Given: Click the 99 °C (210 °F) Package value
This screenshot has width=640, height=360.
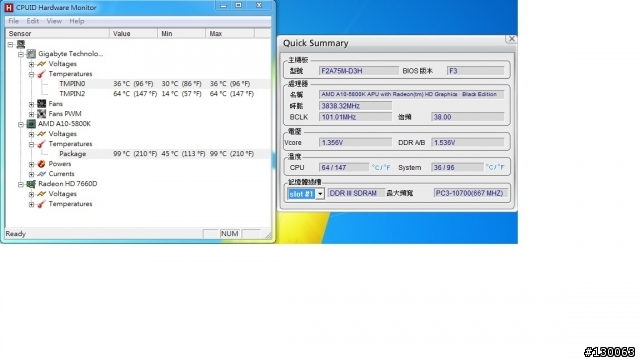Looking at the screenshot, I should pos(135,154).
